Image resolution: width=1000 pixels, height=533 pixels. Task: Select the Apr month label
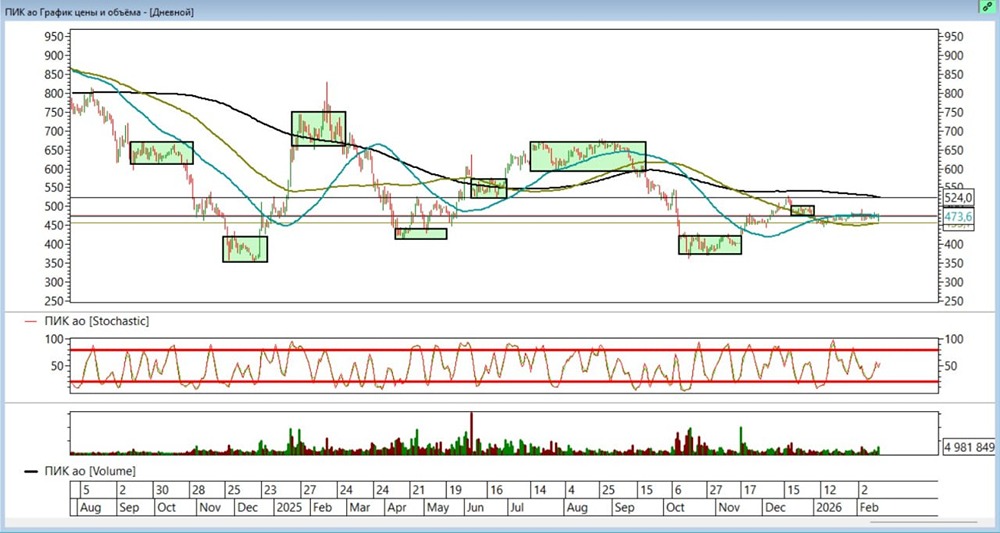pyautogui.click(x=397, y=508)
